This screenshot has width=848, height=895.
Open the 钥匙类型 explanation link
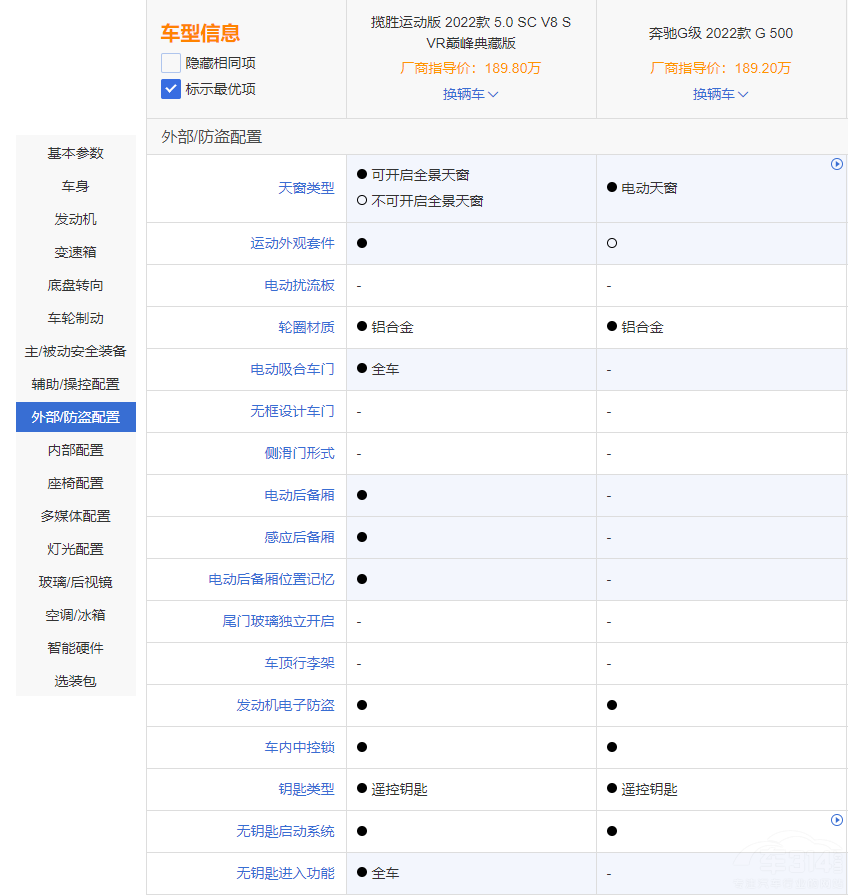pyautogui.click(x=306, y=789)
